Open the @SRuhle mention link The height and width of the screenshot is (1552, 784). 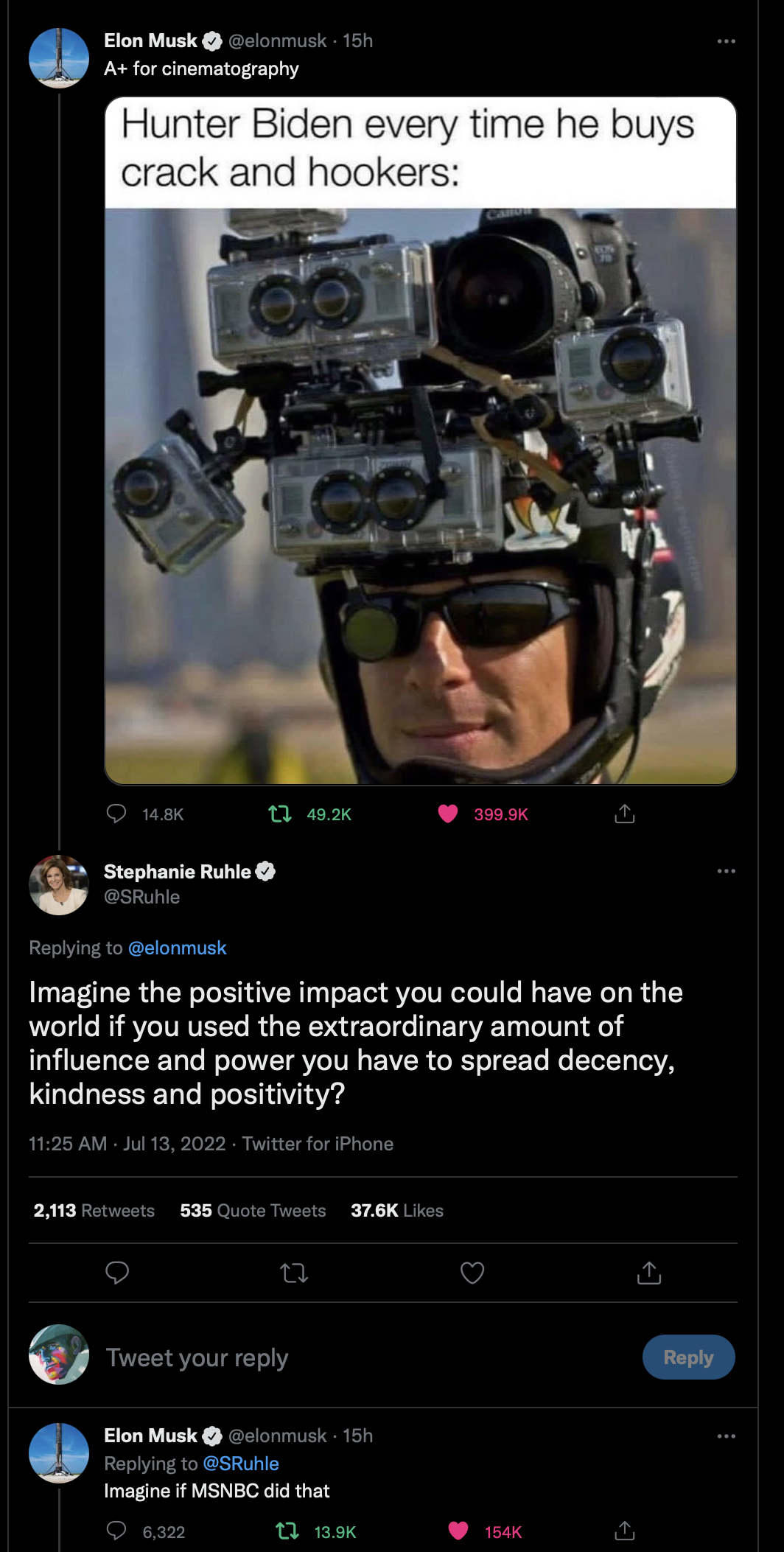tap(241, 1464)
